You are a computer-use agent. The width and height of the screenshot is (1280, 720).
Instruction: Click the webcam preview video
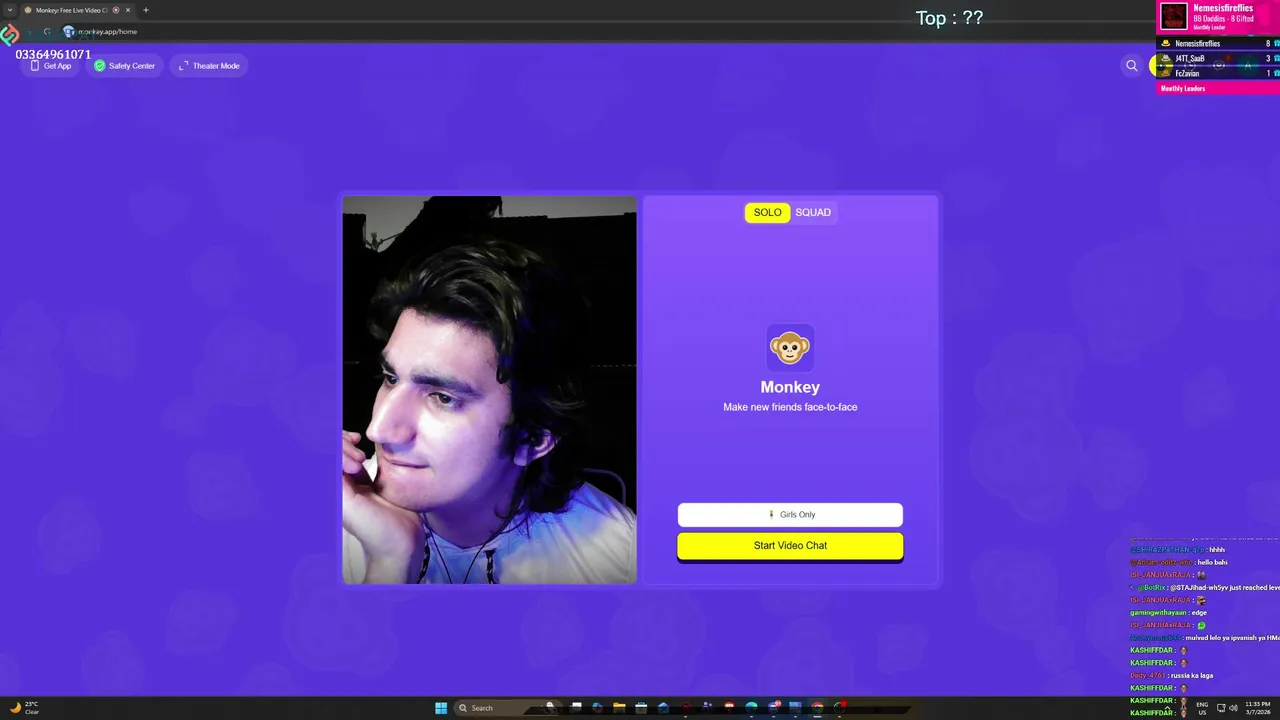pos(490,390)
